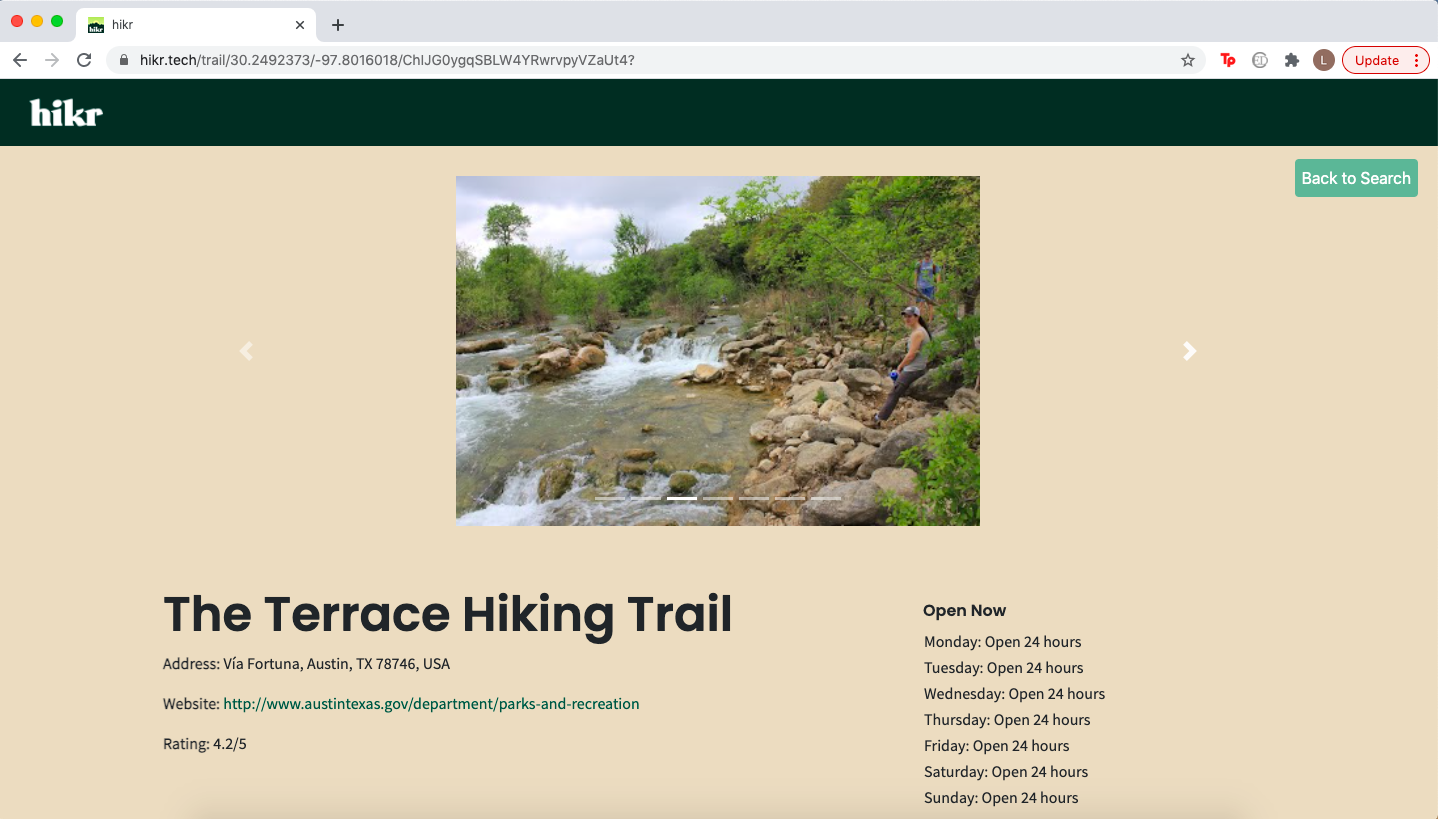Screen dimensions: 1438x819
Task: Click the browser forward arrow
Action: [x=52, y=60]
